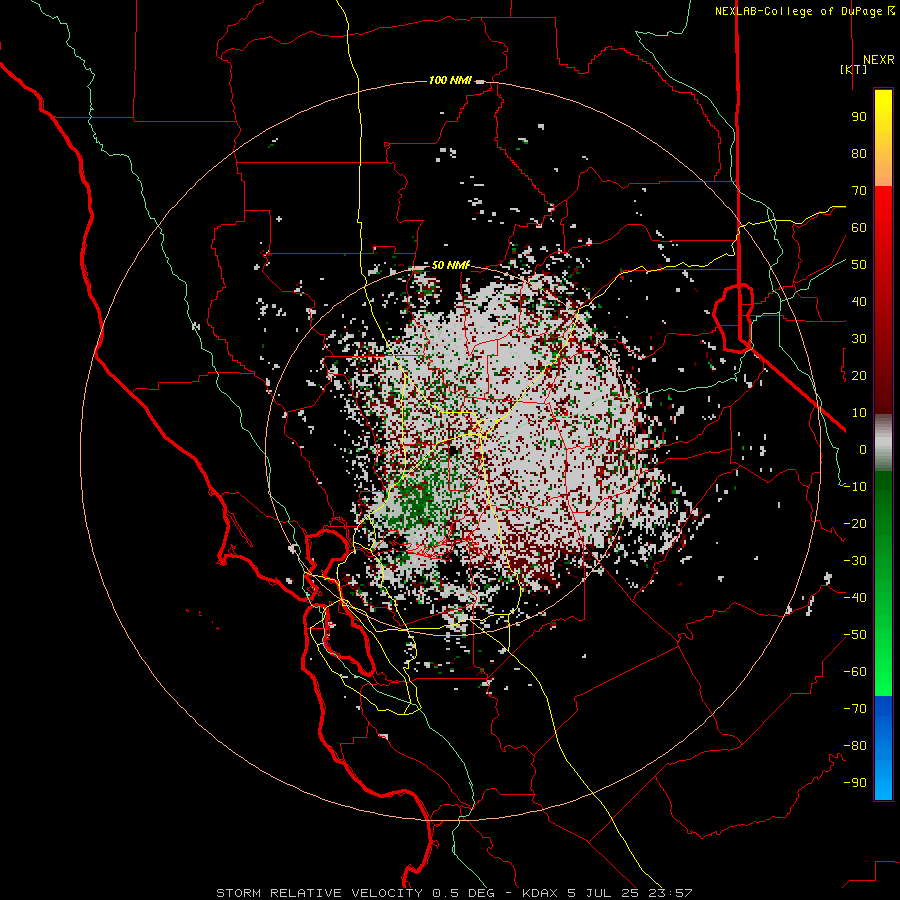Click the 30 value on velocity scale
Screen dimensions: 900x900
point(859,339)
